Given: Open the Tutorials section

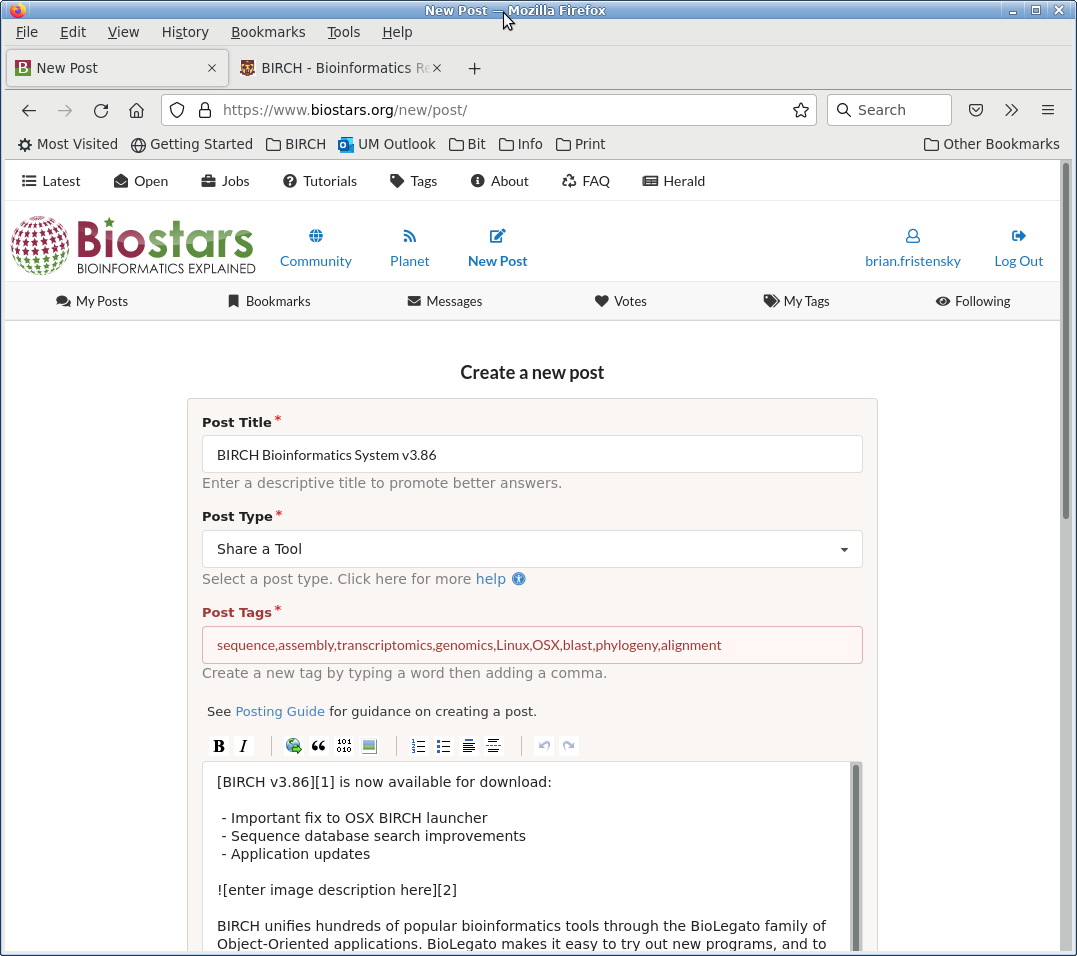Looking at the screenshot, I should 320,181.
